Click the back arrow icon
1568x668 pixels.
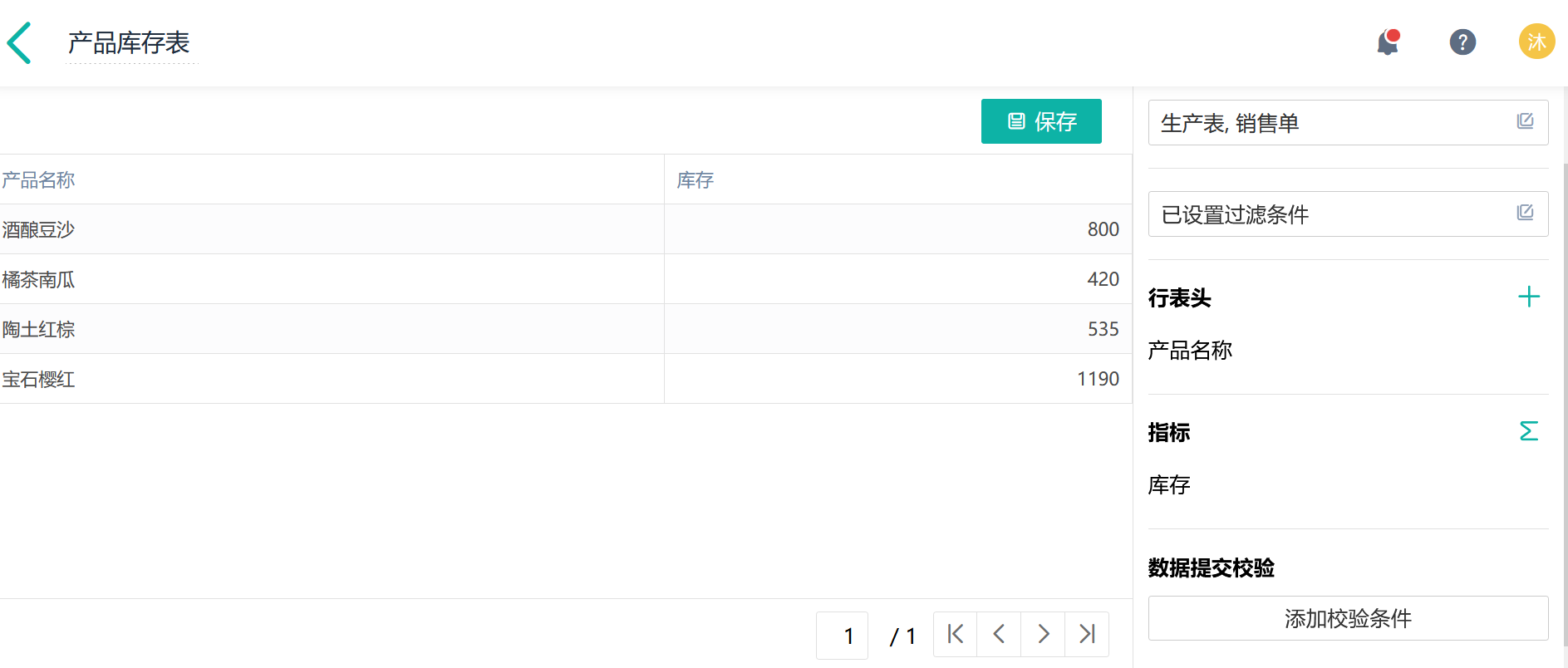pos(20,43)
